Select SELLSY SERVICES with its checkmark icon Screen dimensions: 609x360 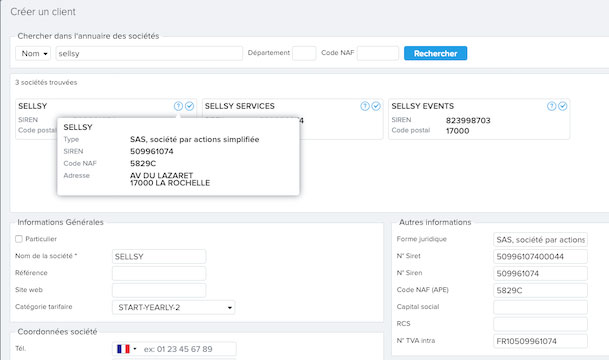click(376, 106)
